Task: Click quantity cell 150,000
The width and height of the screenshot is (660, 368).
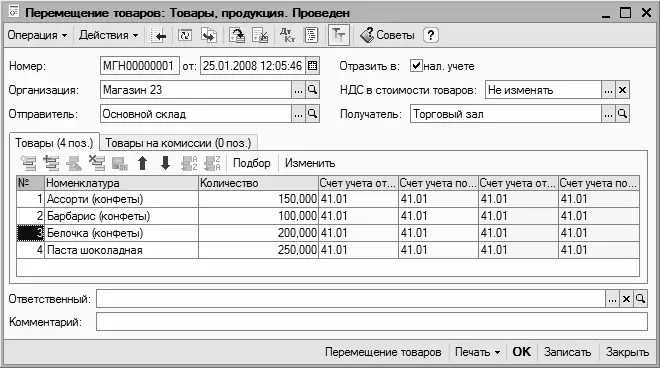Action: click(258, 199)
